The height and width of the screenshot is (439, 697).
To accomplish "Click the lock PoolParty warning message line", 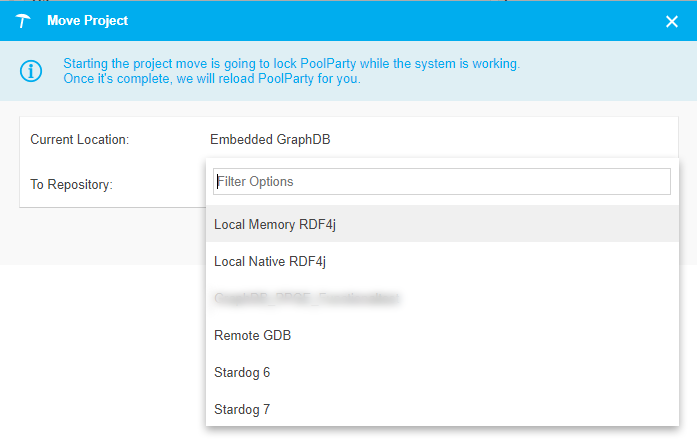I will tap(291, 63).
